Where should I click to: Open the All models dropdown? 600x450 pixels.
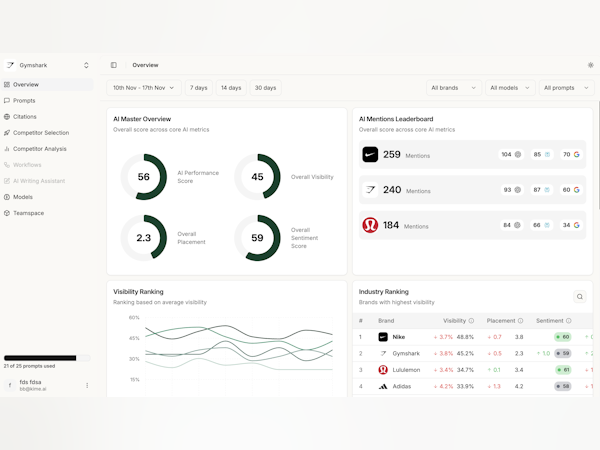[510, 88]
